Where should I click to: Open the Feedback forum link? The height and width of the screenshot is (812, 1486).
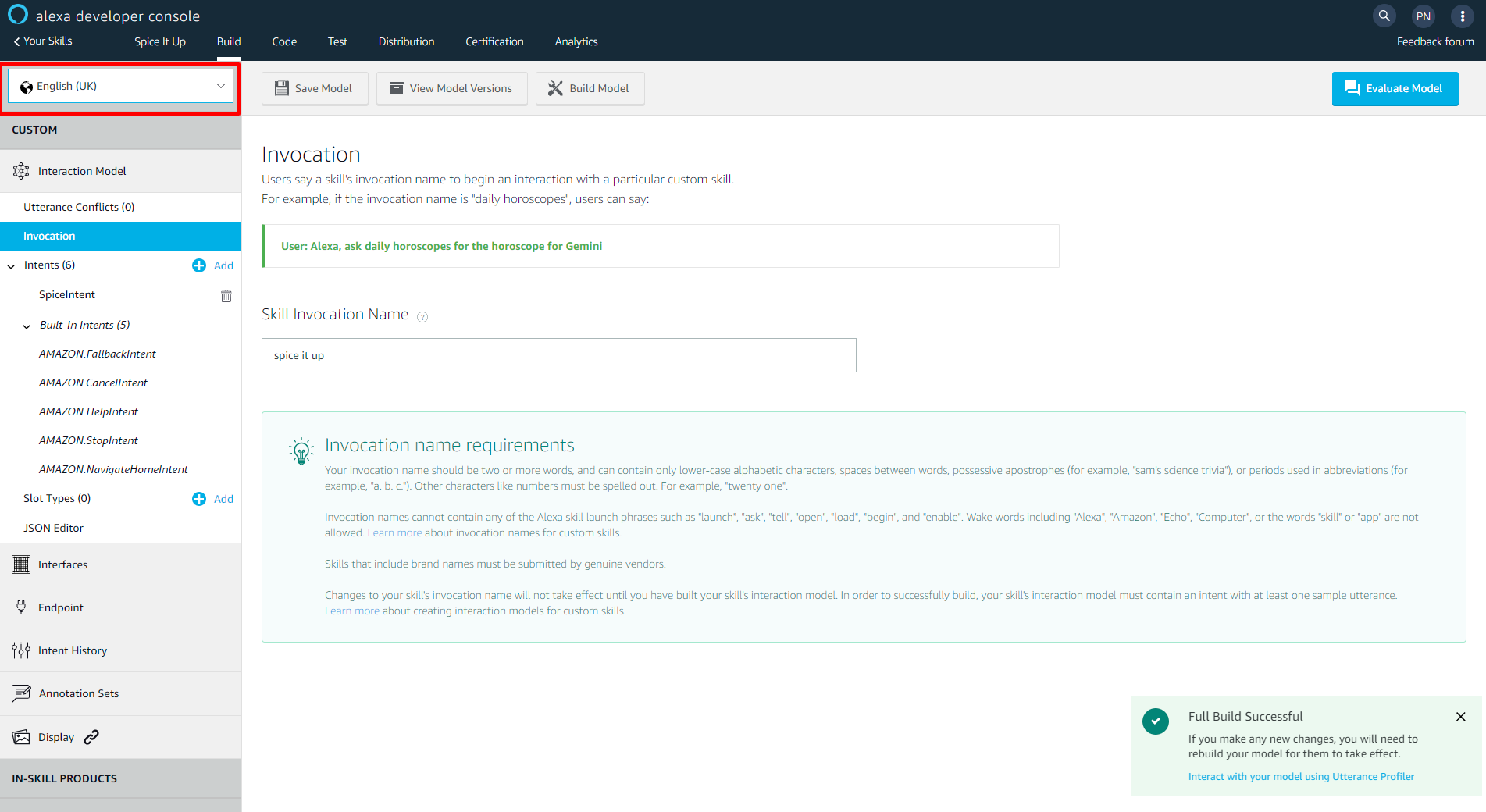tap(1435, 41)
